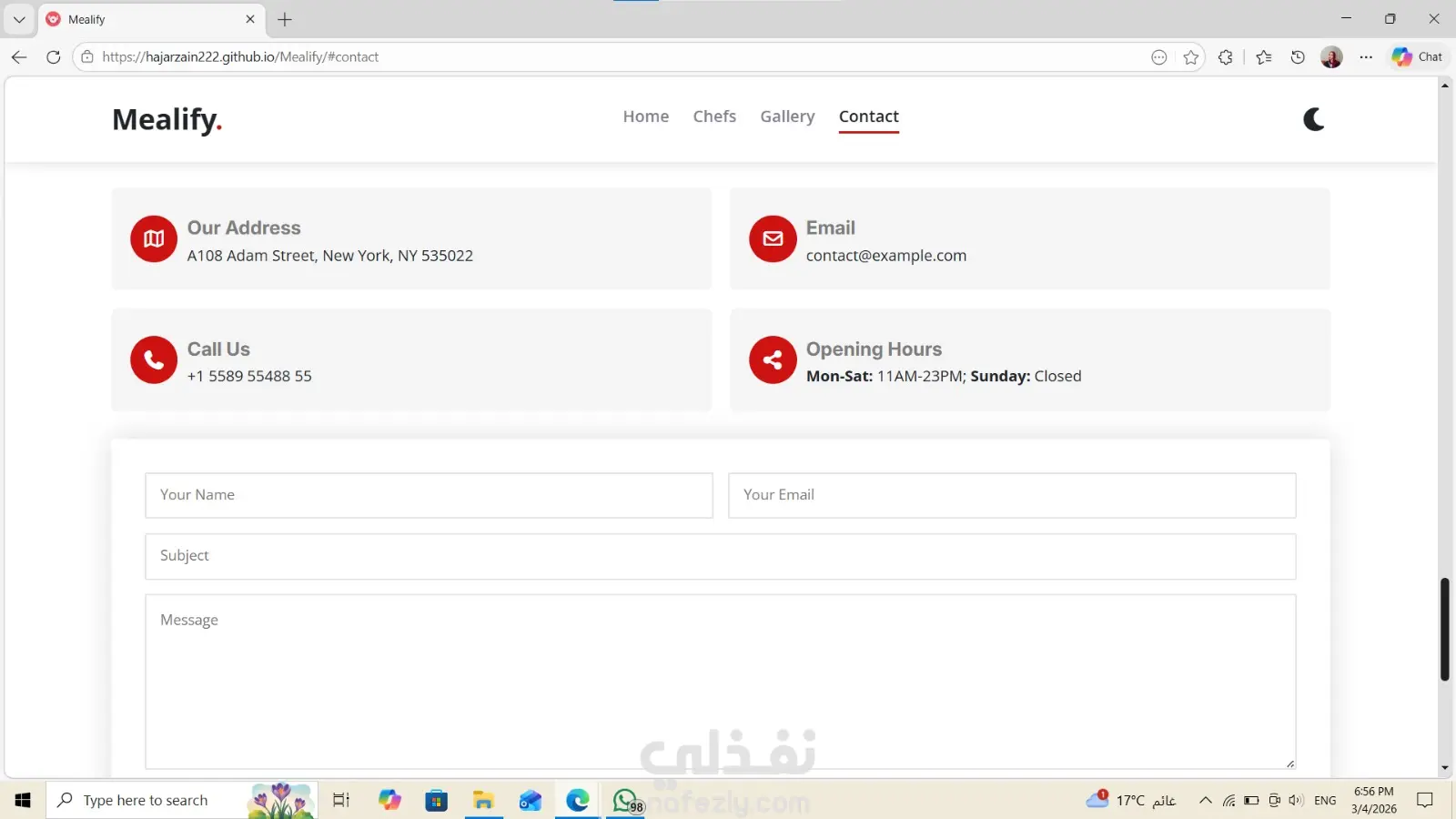The image size is (1456, 819).
Task: Click the red share icon beside Opening Hours
Action: point(773,360)
